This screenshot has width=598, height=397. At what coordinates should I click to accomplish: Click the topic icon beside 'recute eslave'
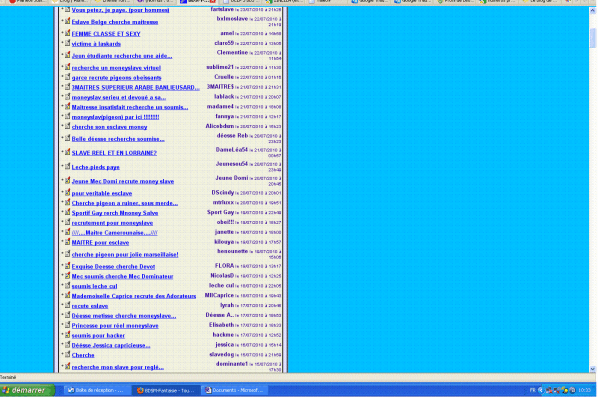pos(68,305)
